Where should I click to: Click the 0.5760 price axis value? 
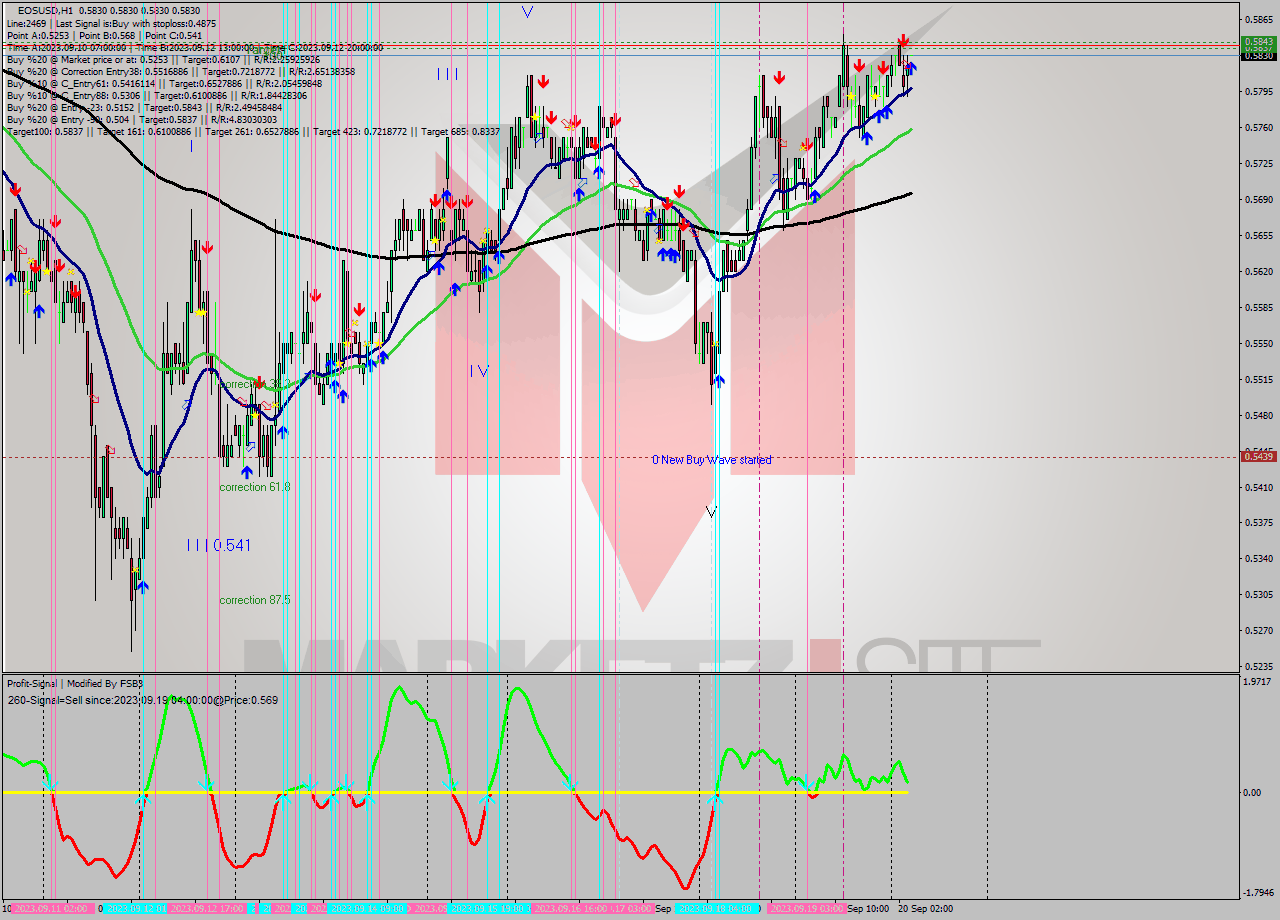(x=1258, y=128)
